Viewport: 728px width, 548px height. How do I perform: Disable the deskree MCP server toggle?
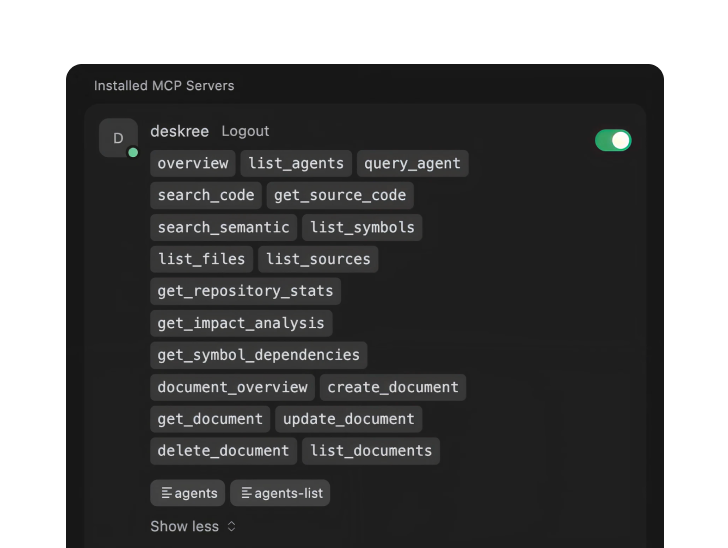coord(613,140)
